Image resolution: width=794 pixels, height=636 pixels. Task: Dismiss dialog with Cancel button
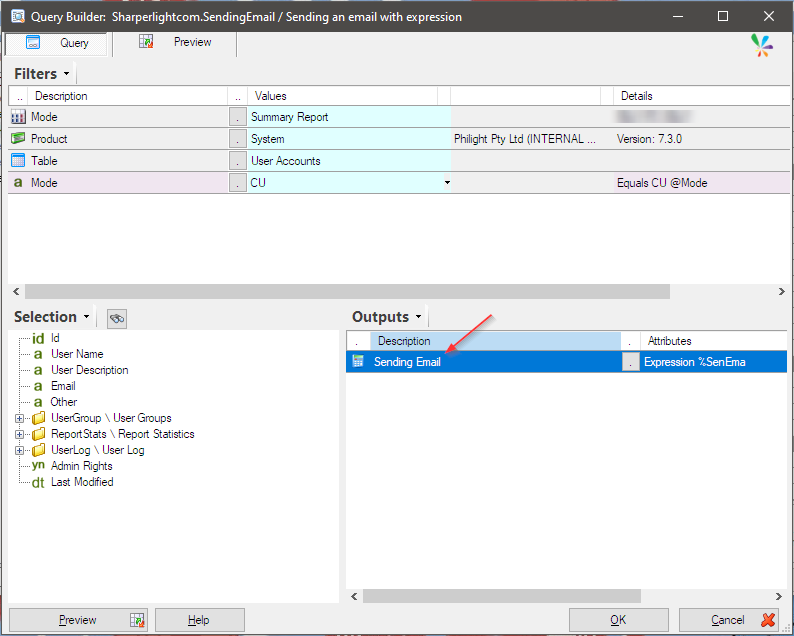(729, 620)
